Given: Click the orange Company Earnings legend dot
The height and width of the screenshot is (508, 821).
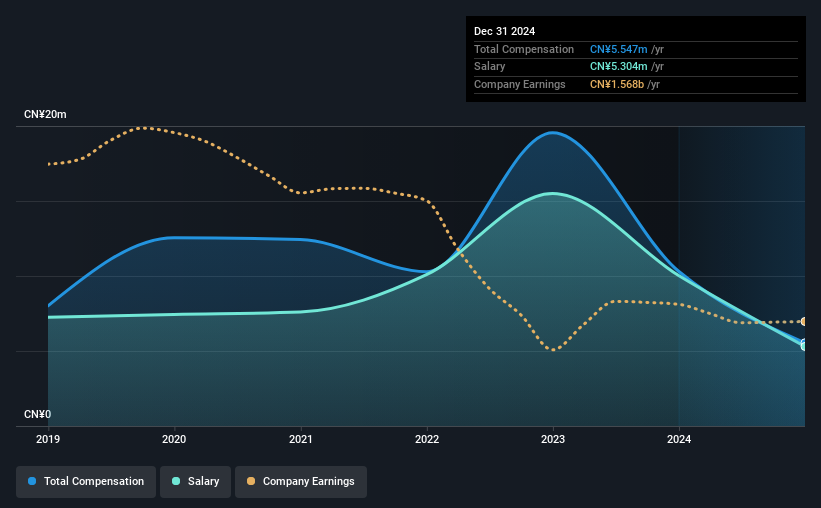Looking at the screenshot, I should click(251, 481).
